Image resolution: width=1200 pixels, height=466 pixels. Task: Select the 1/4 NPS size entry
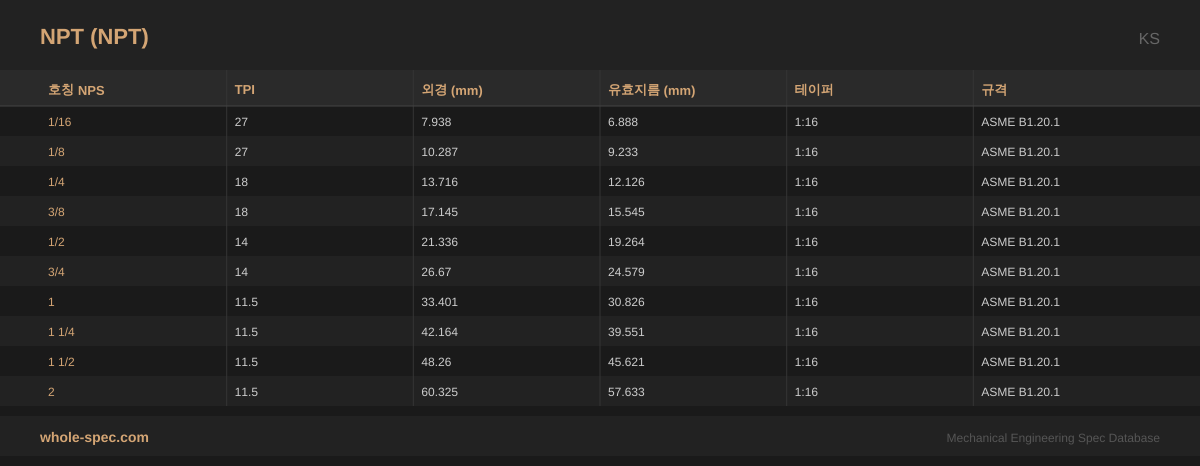(56, 182)
